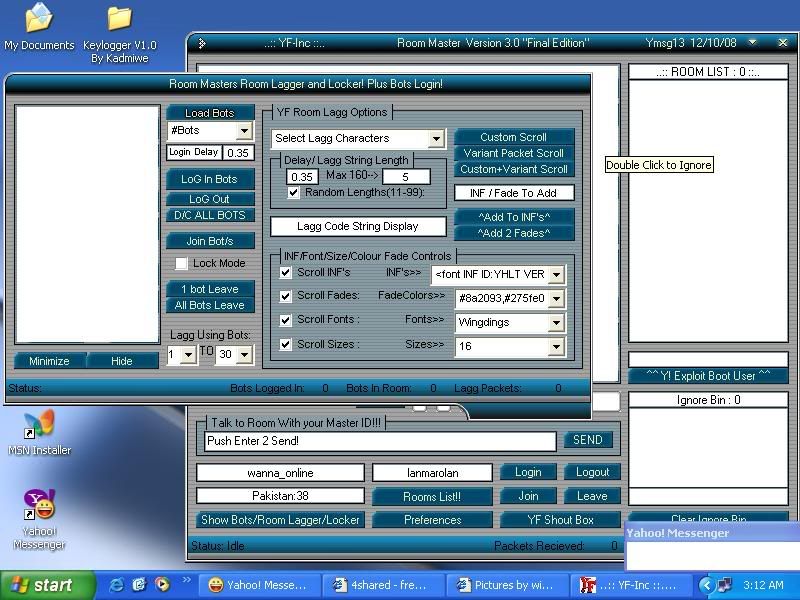
Task: Click ^^Y! Exploit Boot User^^ button
Action: coord(708,376)
